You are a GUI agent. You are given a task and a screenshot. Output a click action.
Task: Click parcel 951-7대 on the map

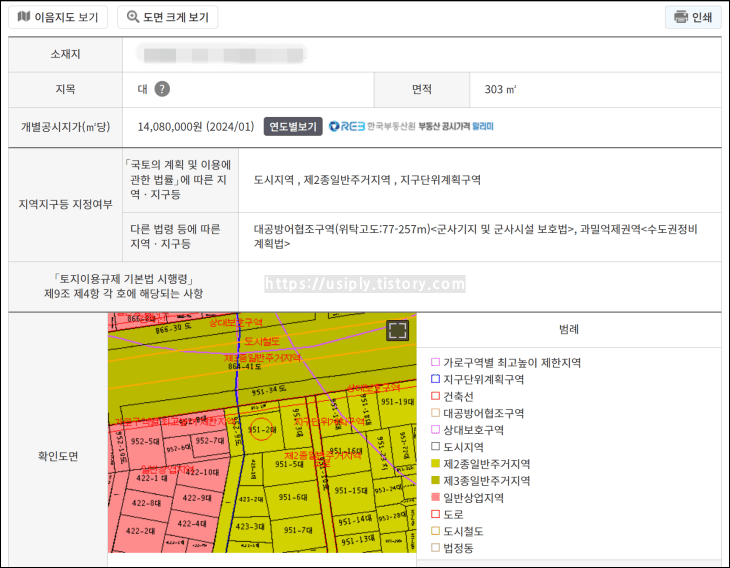point(298,530)
